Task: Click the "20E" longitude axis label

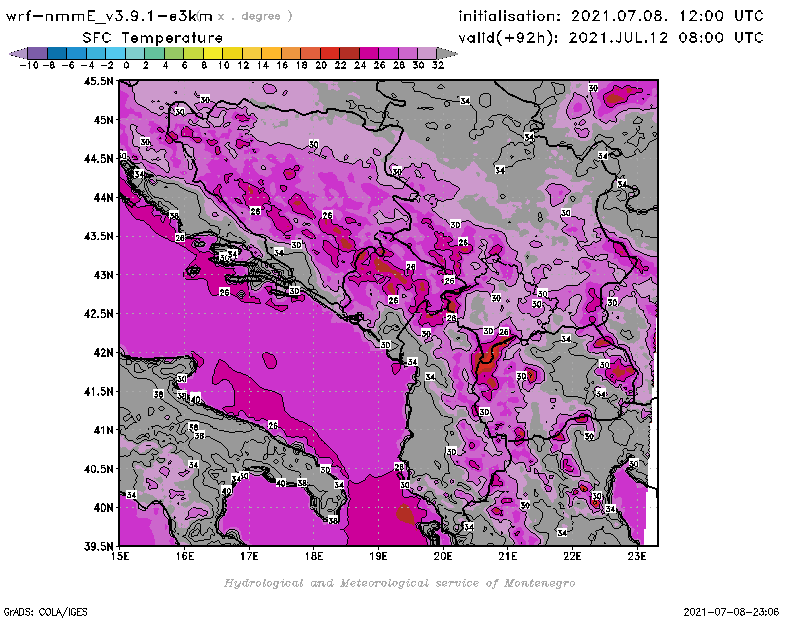Action: (x=443, y=556)
